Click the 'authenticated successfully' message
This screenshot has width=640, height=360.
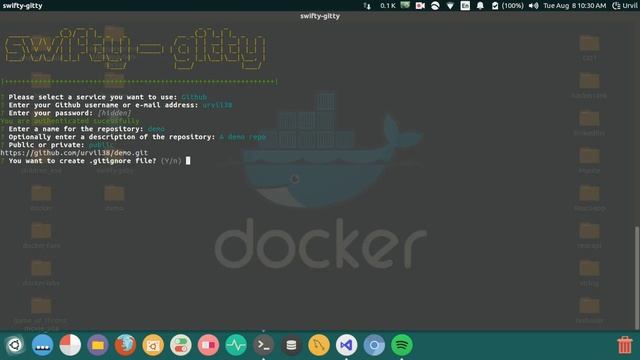coord(71,121)
